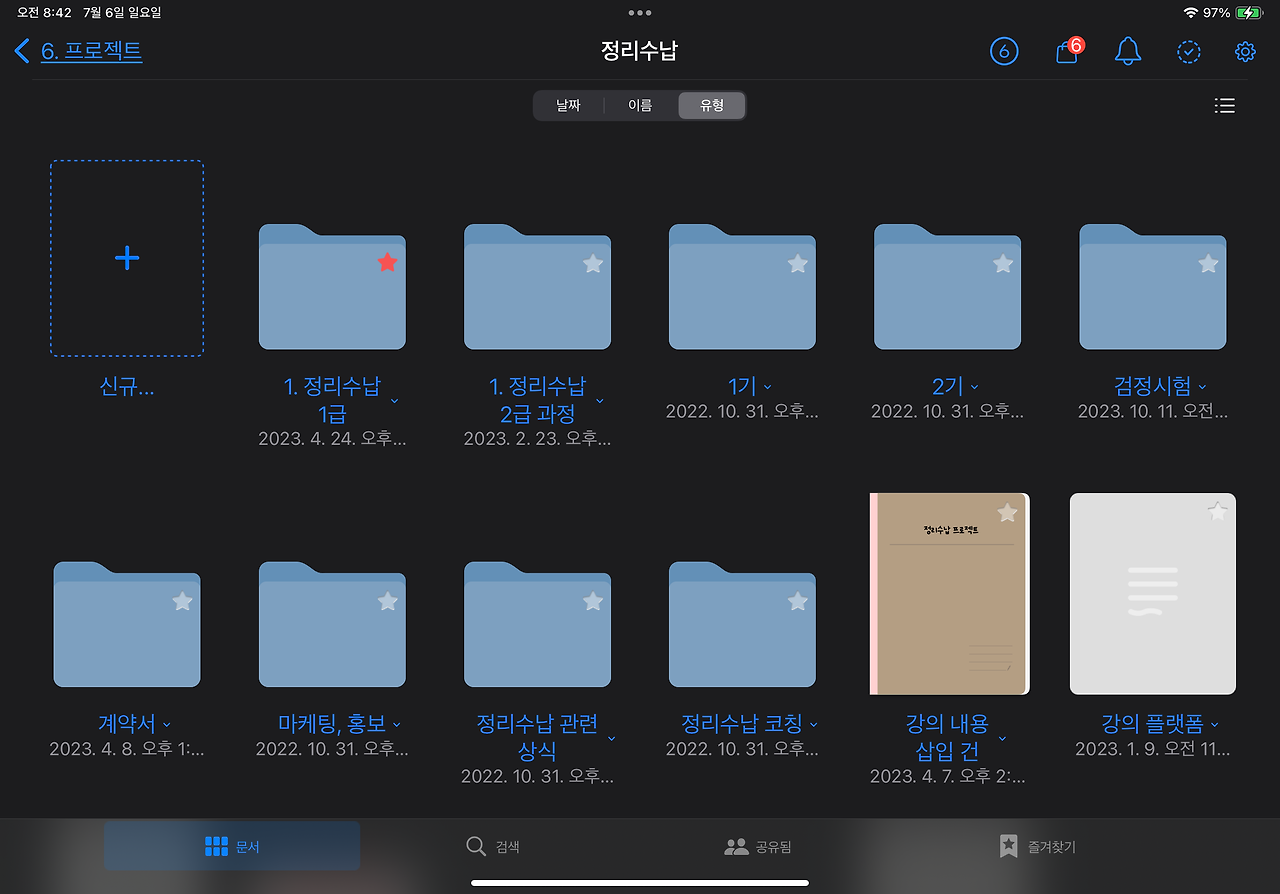Toggle the red favorite star on 1. 정리수납 1급
Screen dimensions: 1280x894
(387, 262)
